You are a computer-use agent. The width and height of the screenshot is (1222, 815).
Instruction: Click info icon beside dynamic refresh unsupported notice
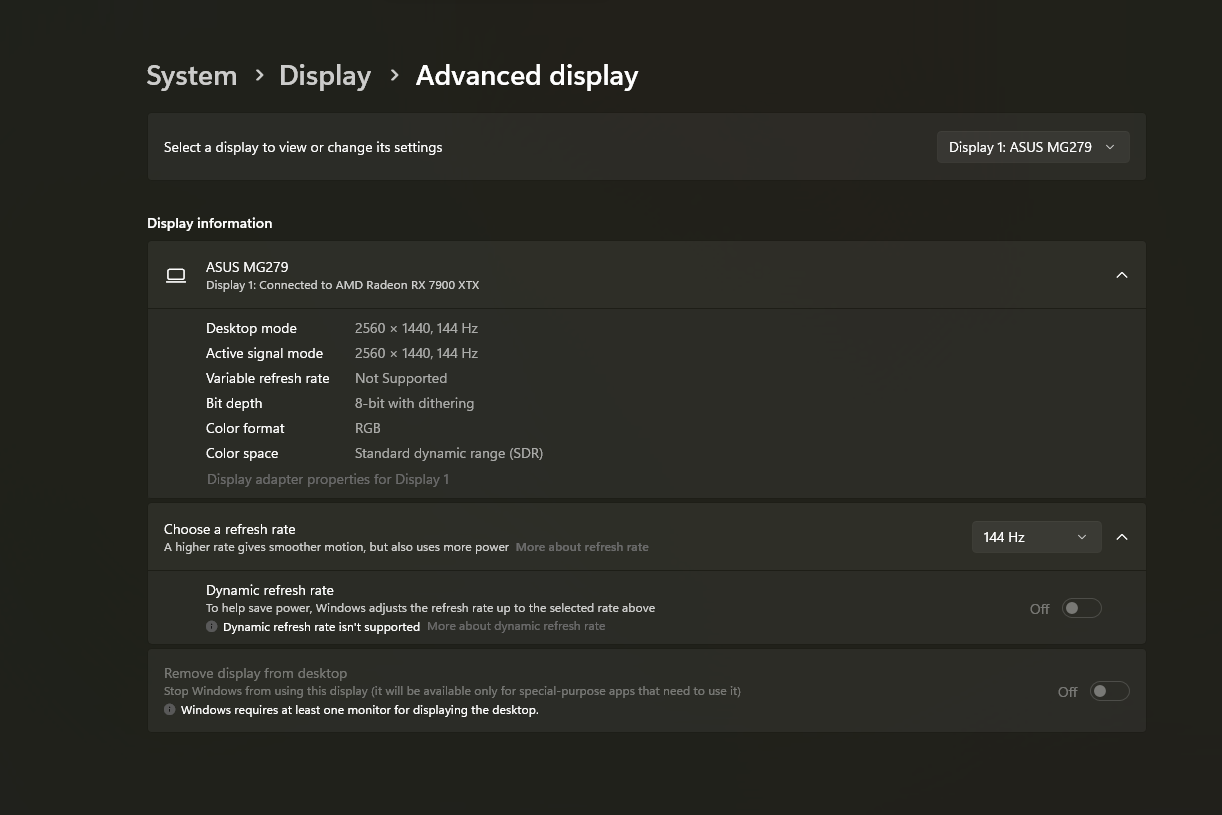[211, 627]
